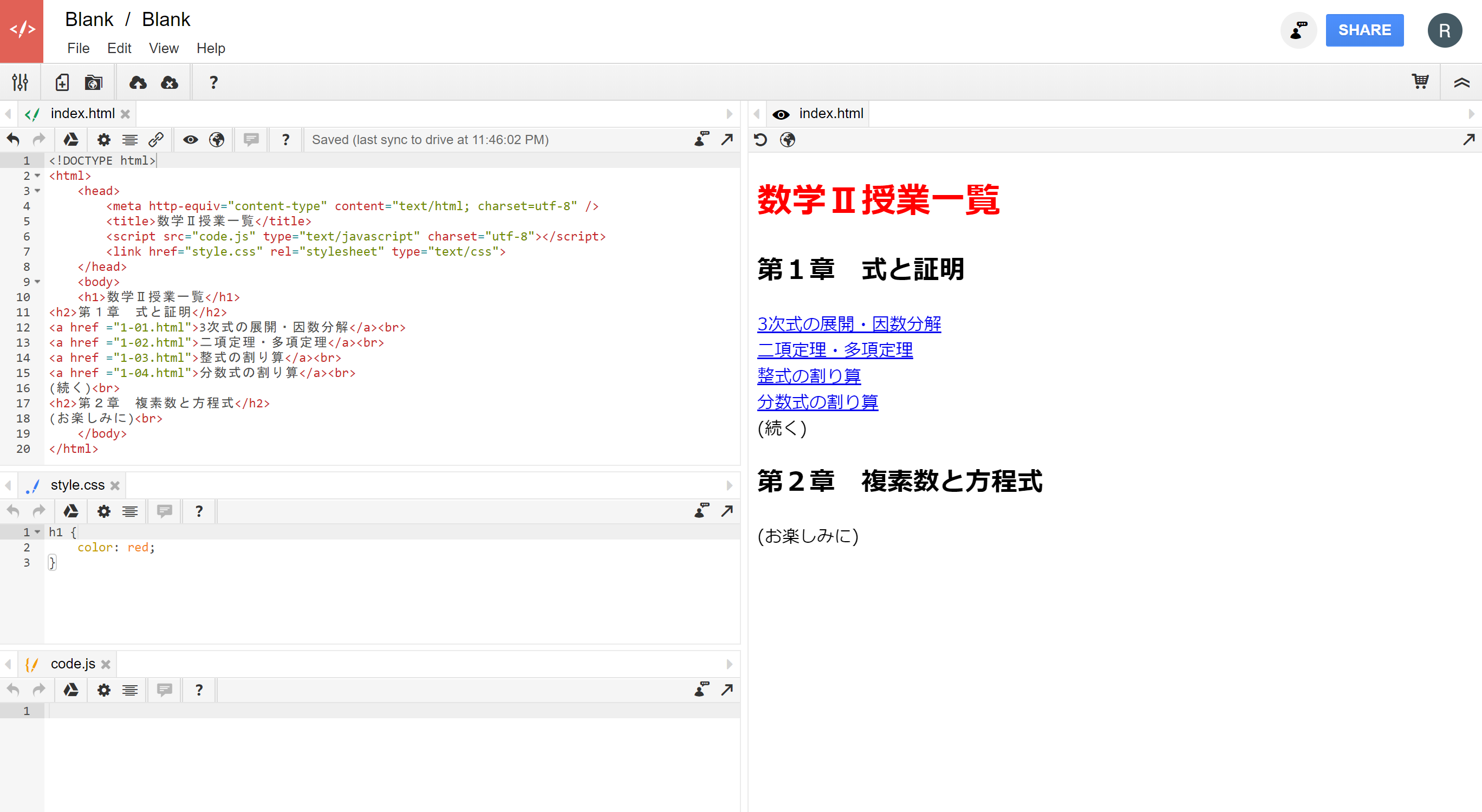Toggle preview eye icon in index.html toolbar
Image resolution: width=1482 pixels, height=812 pixels.
coord(191,139)
